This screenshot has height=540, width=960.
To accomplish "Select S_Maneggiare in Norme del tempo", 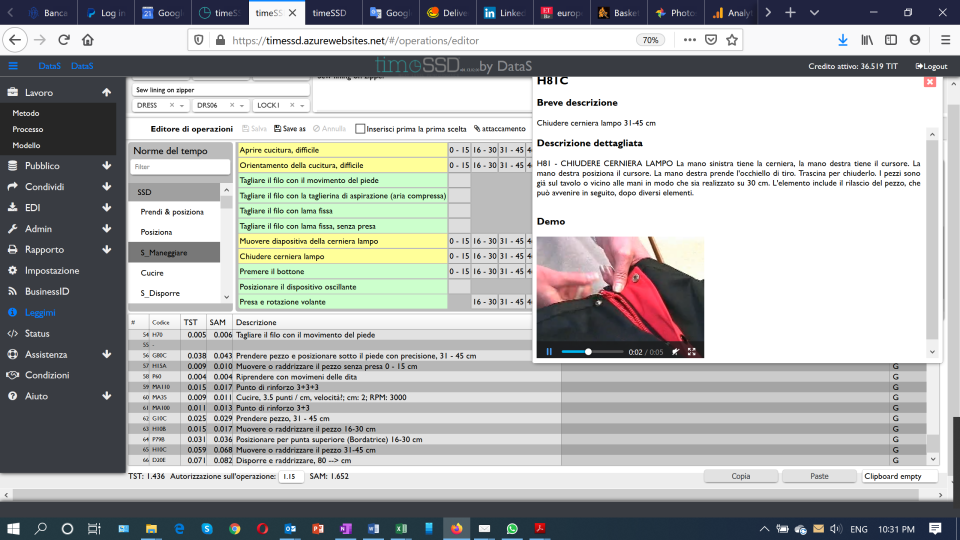I will point(174,252).
